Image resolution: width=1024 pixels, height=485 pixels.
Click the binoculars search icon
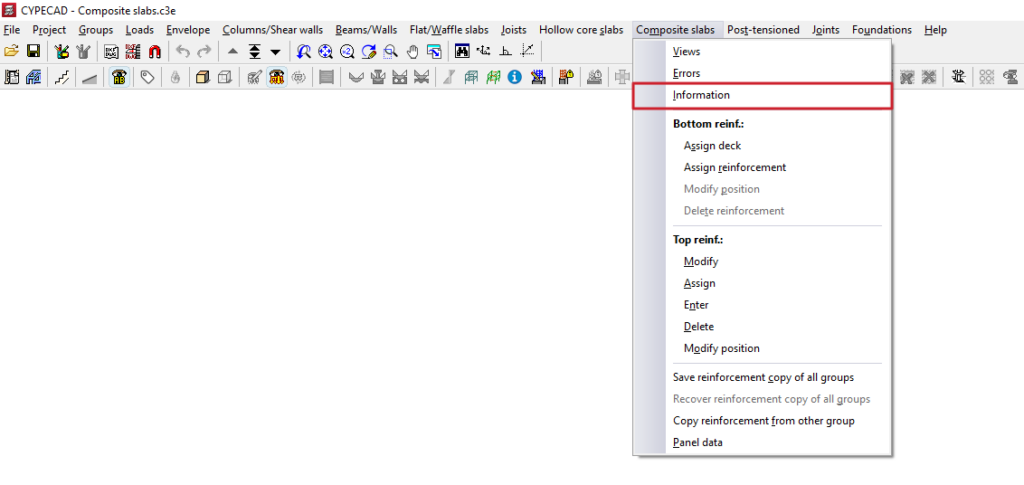[x=462, y=52]
